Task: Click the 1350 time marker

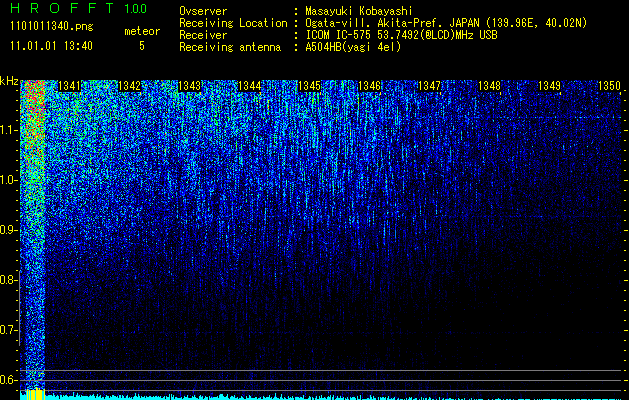Action: click(x=609, y=86)
